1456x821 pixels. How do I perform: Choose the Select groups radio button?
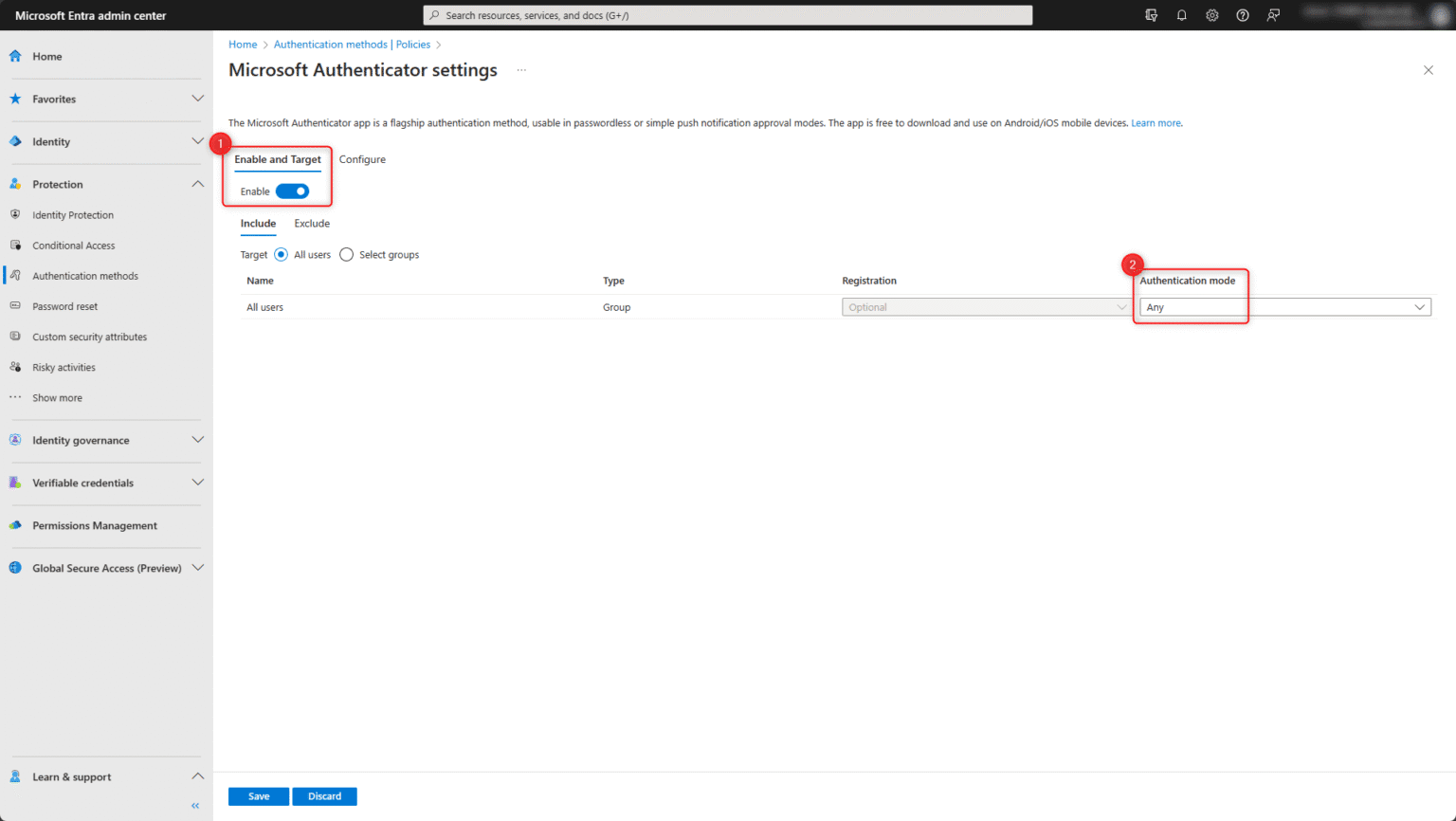click(x=346, y=254)
